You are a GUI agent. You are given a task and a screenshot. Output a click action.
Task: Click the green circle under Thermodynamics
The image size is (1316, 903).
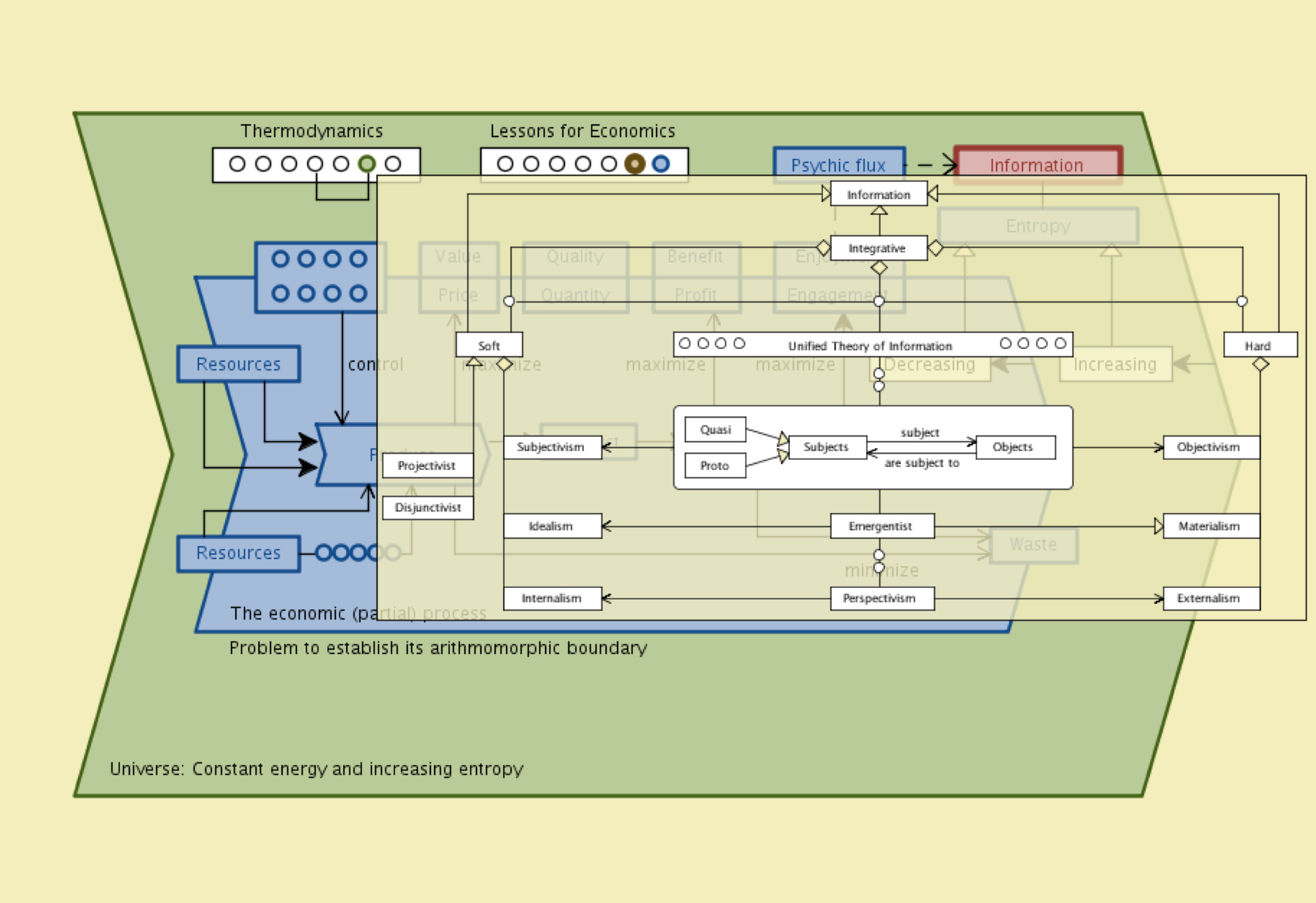367,164
